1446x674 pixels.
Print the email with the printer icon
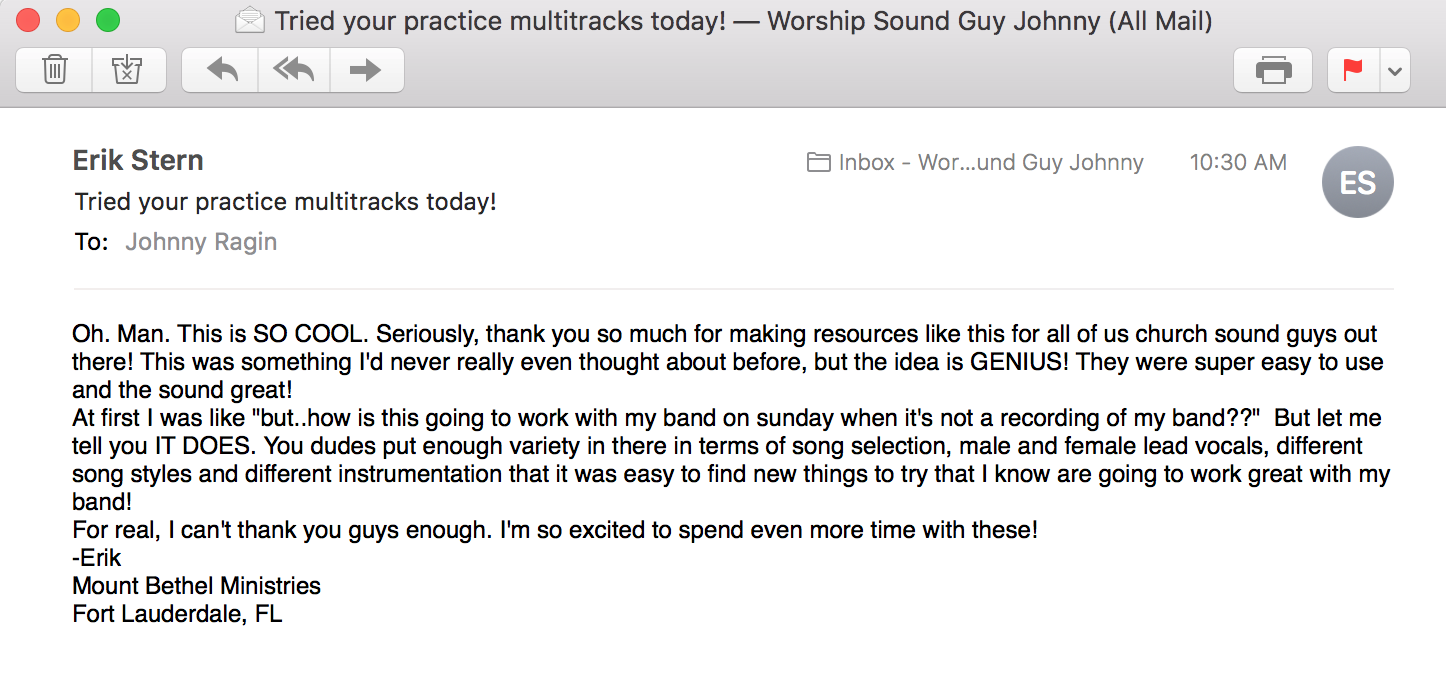(1273, 70)
